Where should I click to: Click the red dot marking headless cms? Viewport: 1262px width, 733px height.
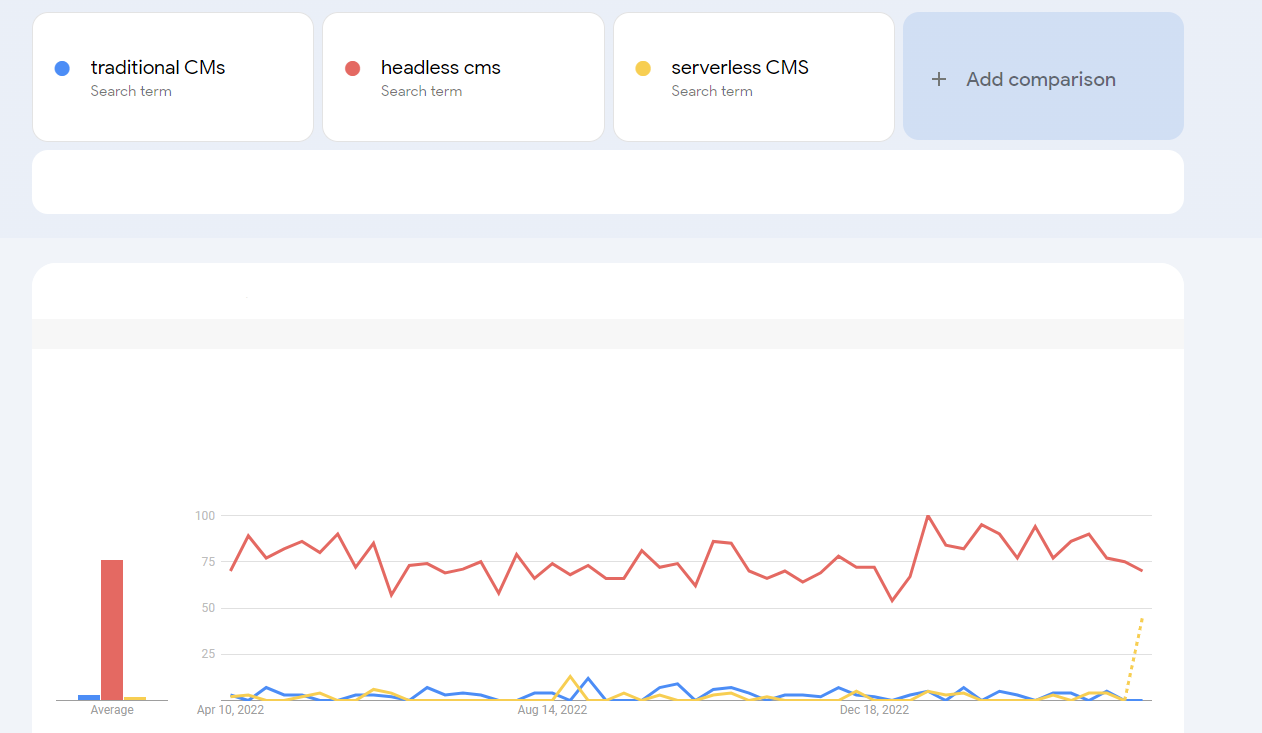coord(354,67)
